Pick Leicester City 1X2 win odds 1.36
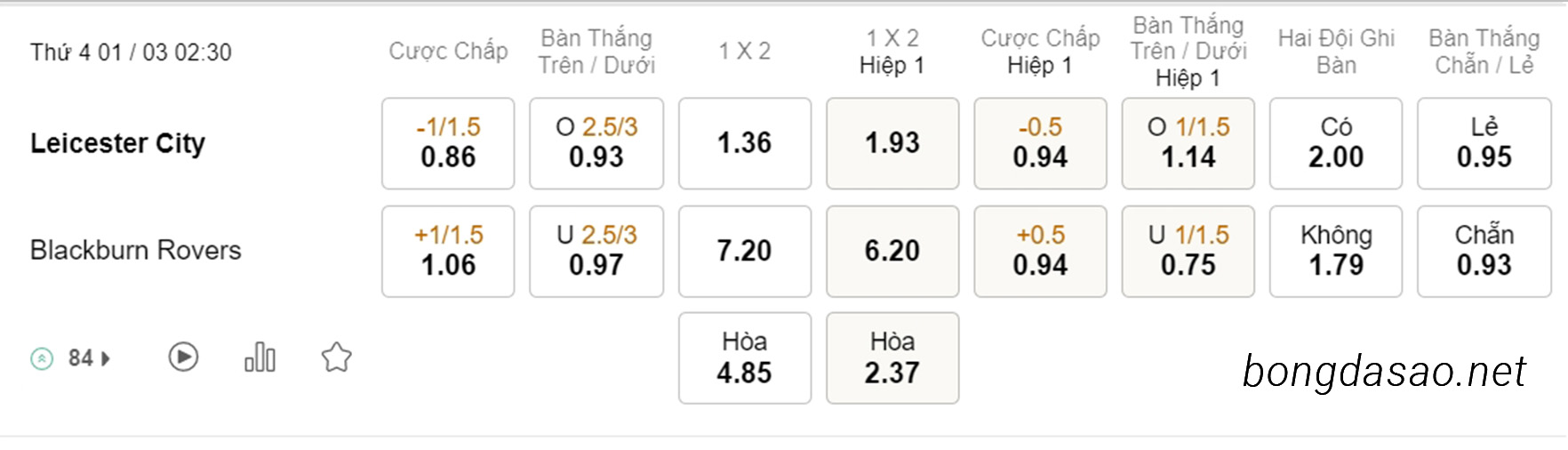The image size is (1568, 450). [x=745, y=143]
